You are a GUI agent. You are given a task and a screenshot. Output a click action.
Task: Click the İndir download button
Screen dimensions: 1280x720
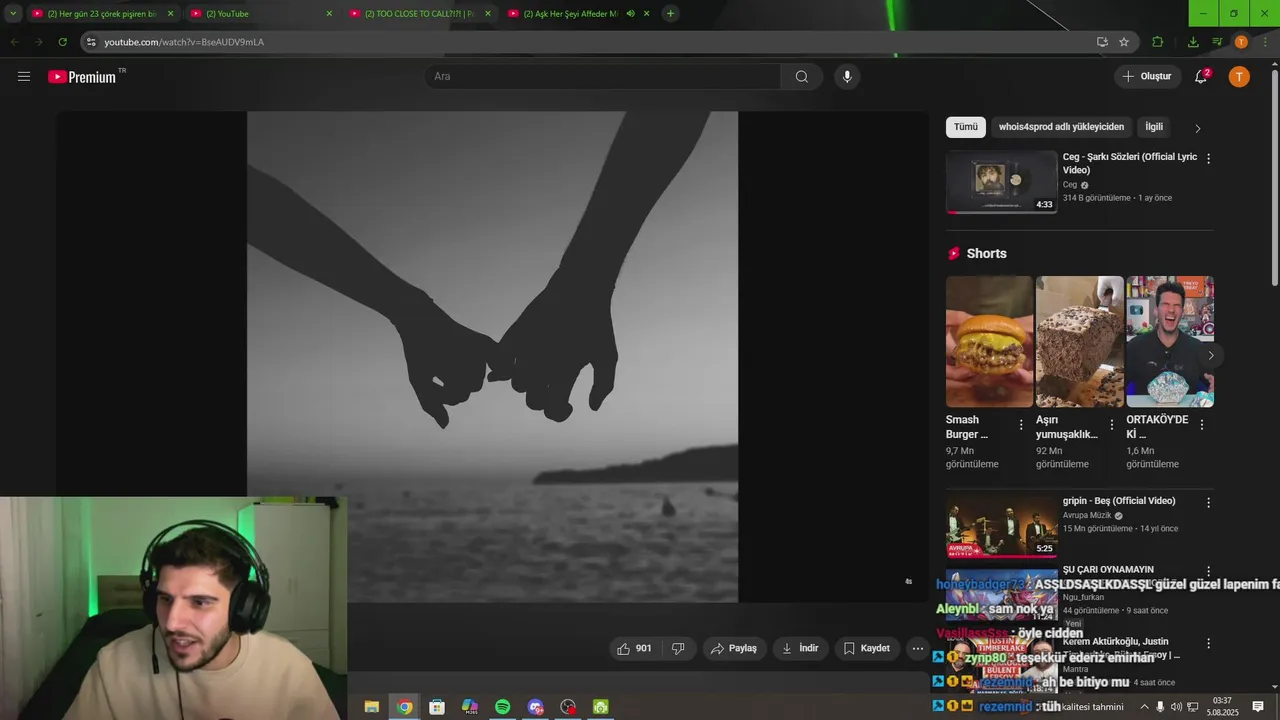pyautogui.click(x=800, y=648)
